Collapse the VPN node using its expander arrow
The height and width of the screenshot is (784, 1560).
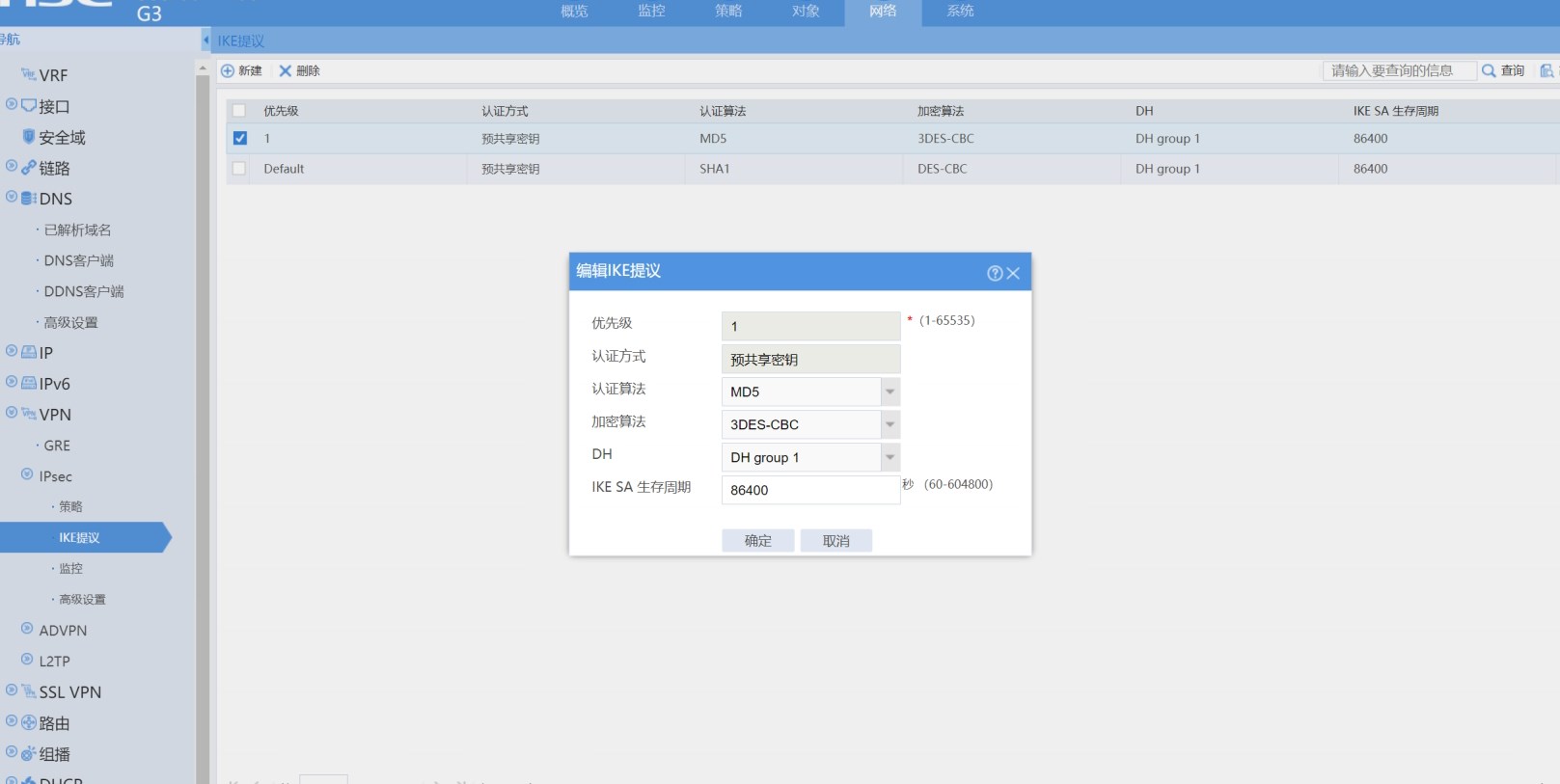coord(12,413)
